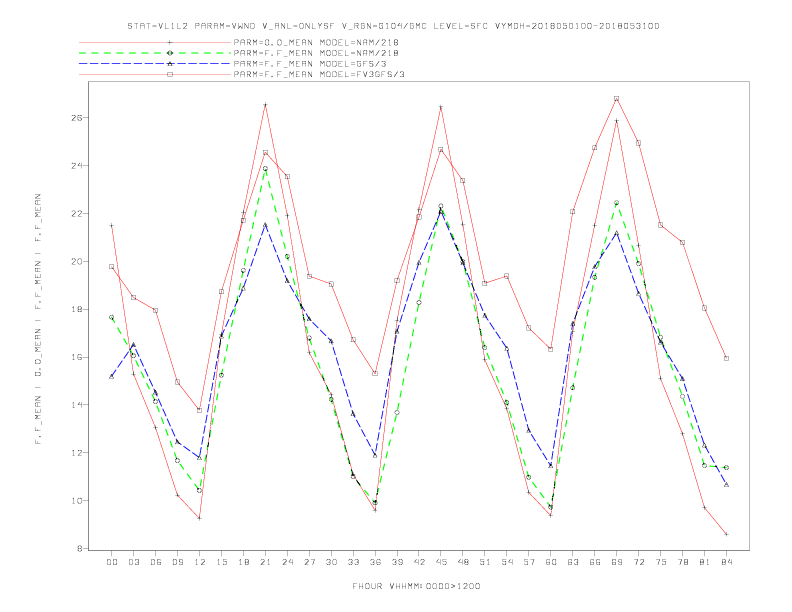Viewport: 792px width, 612px height.
Task: Click the observed plus data point peaking at hour 21
Action: point(265,105)
